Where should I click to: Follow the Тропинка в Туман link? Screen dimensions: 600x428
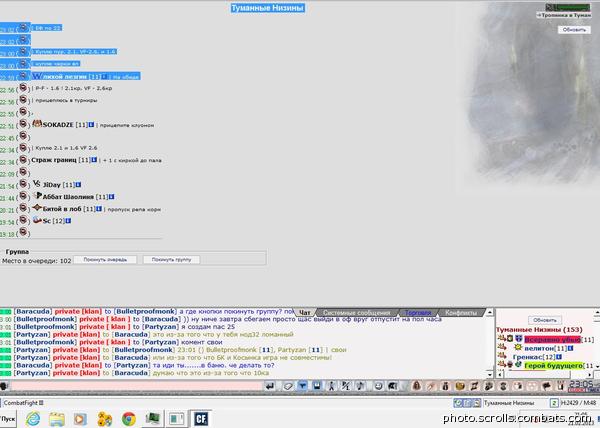[564, 15]
